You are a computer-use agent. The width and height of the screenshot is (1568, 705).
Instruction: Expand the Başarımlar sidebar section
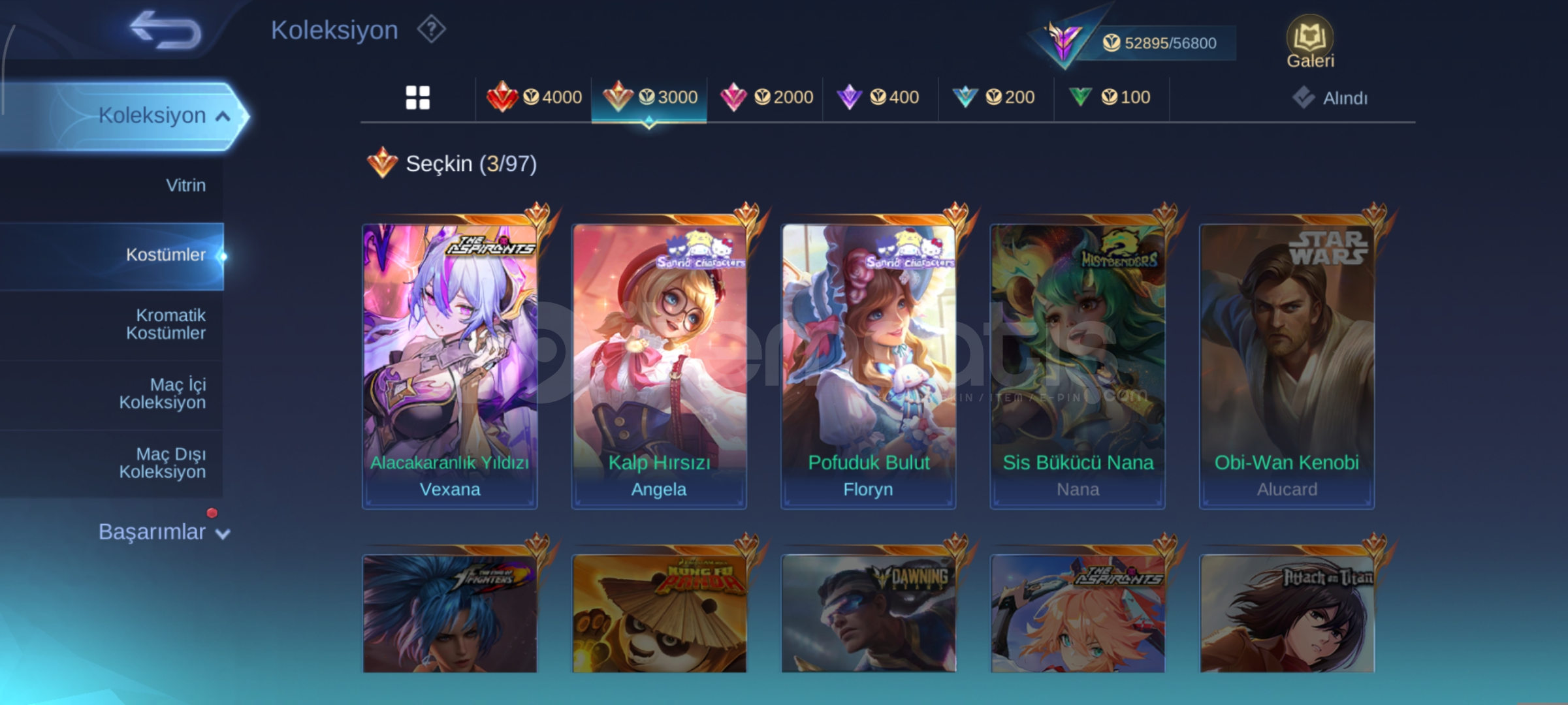163,532
